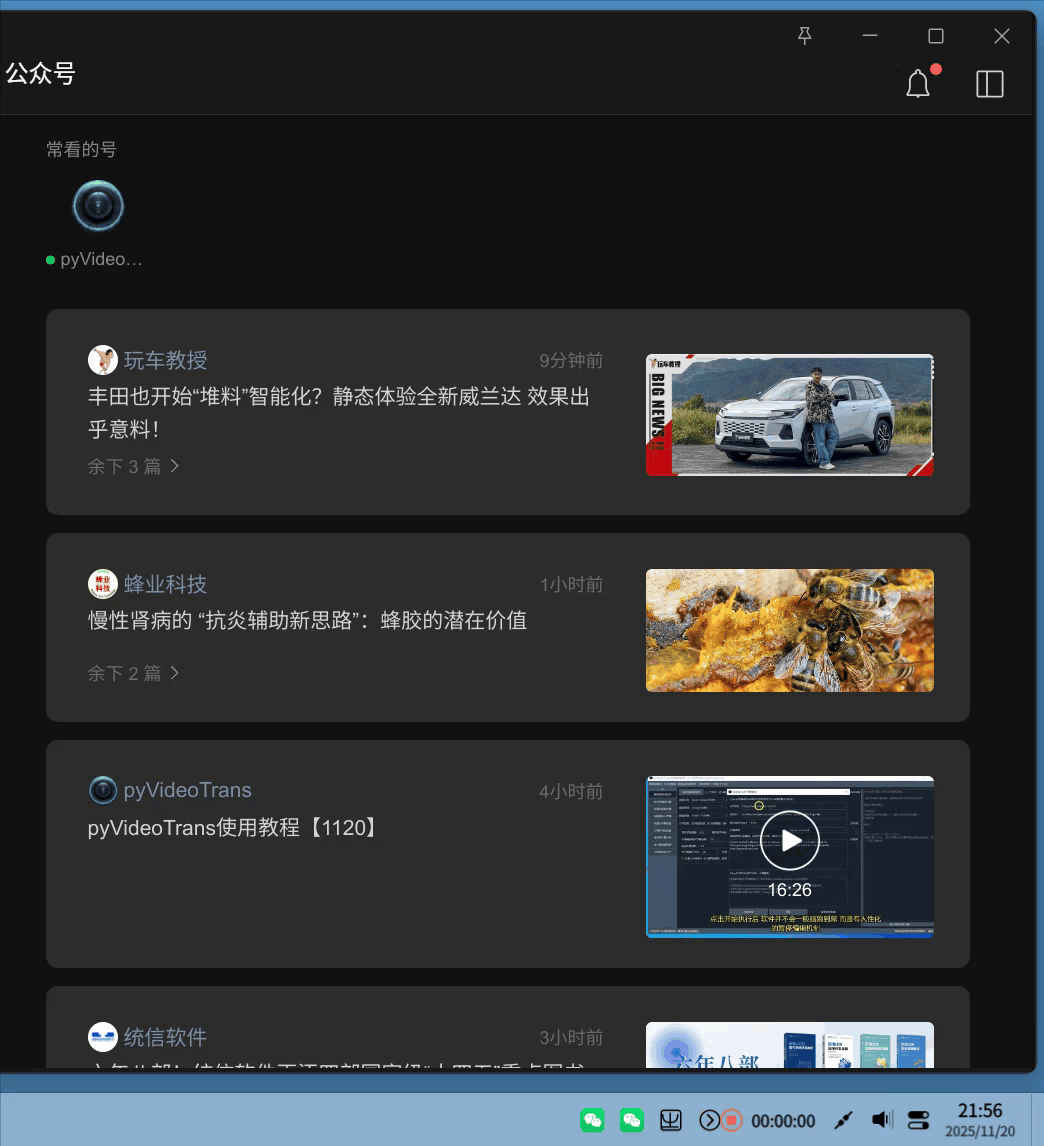Click the 9分钟前 timestamp
This screenshot has height=1146, width=1044.
pyautogui.click(x=571, y=360)
